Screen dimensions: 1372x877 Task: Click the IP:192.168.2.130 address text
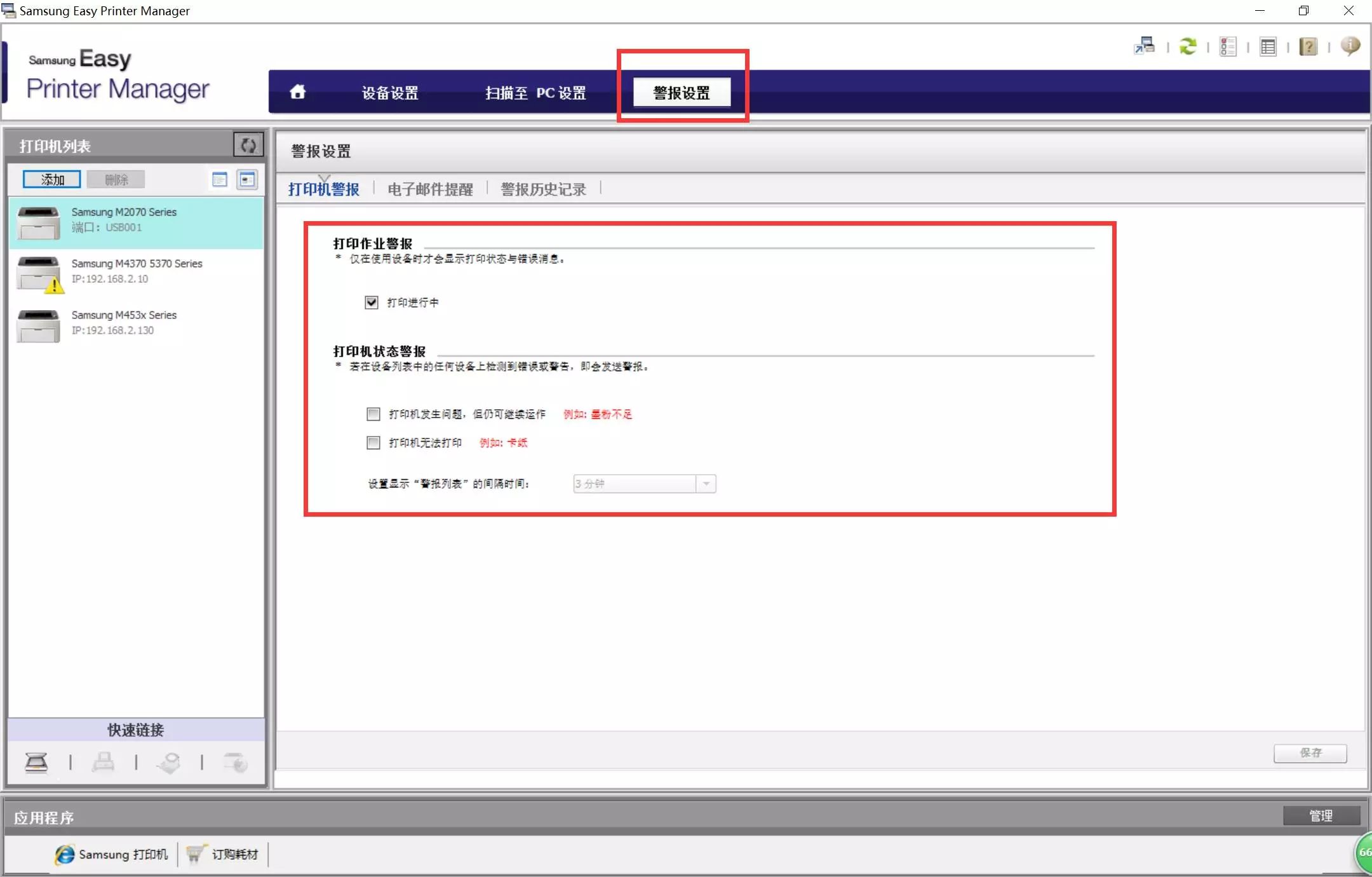112,330
